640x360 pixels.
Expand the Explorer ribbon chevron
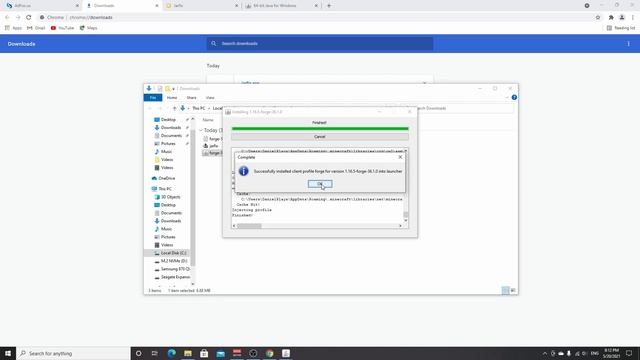[507, 98]
